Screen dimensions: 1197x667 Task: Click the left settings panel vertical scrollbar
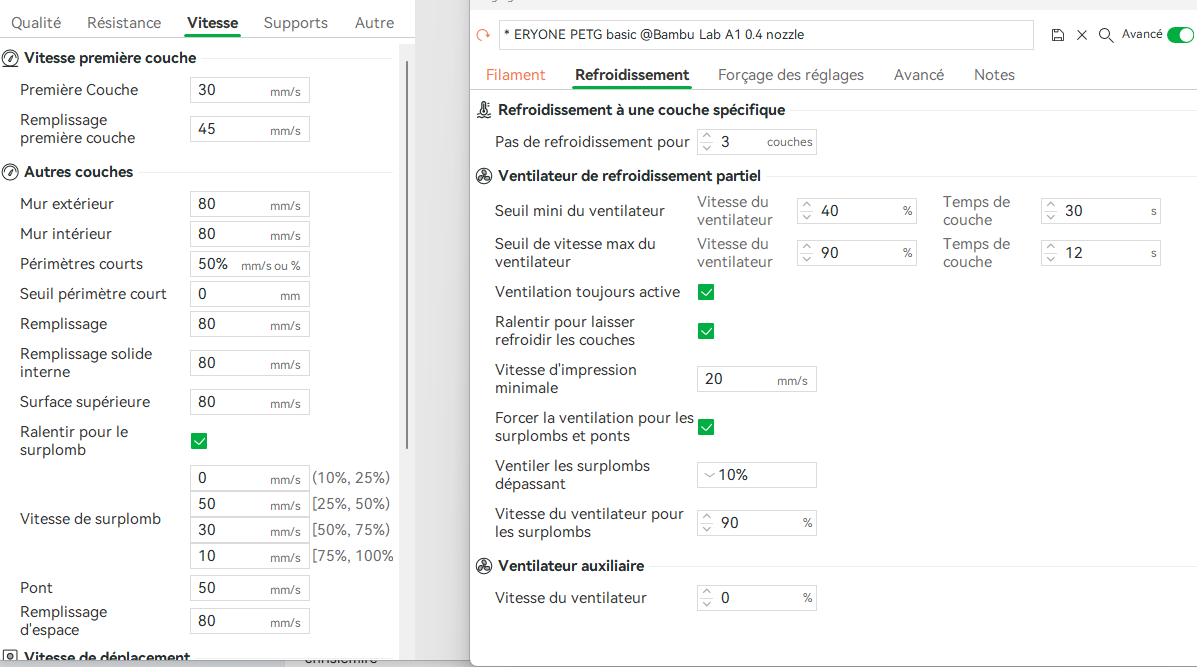pyautogui.click(x=406, y=250)
